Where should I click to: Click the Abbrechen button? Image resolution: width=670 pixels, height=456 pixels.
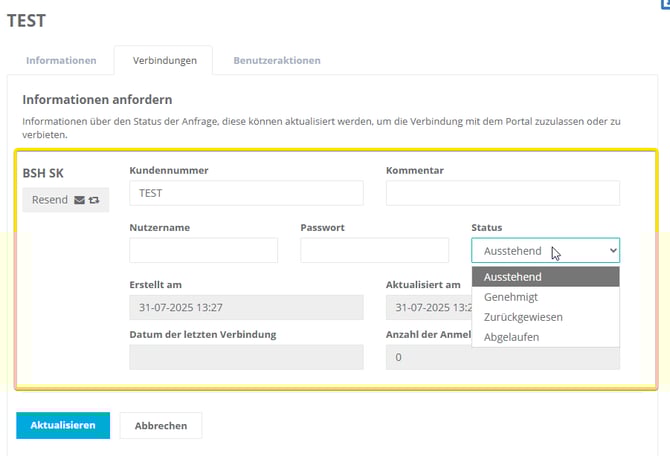(160, 425)
